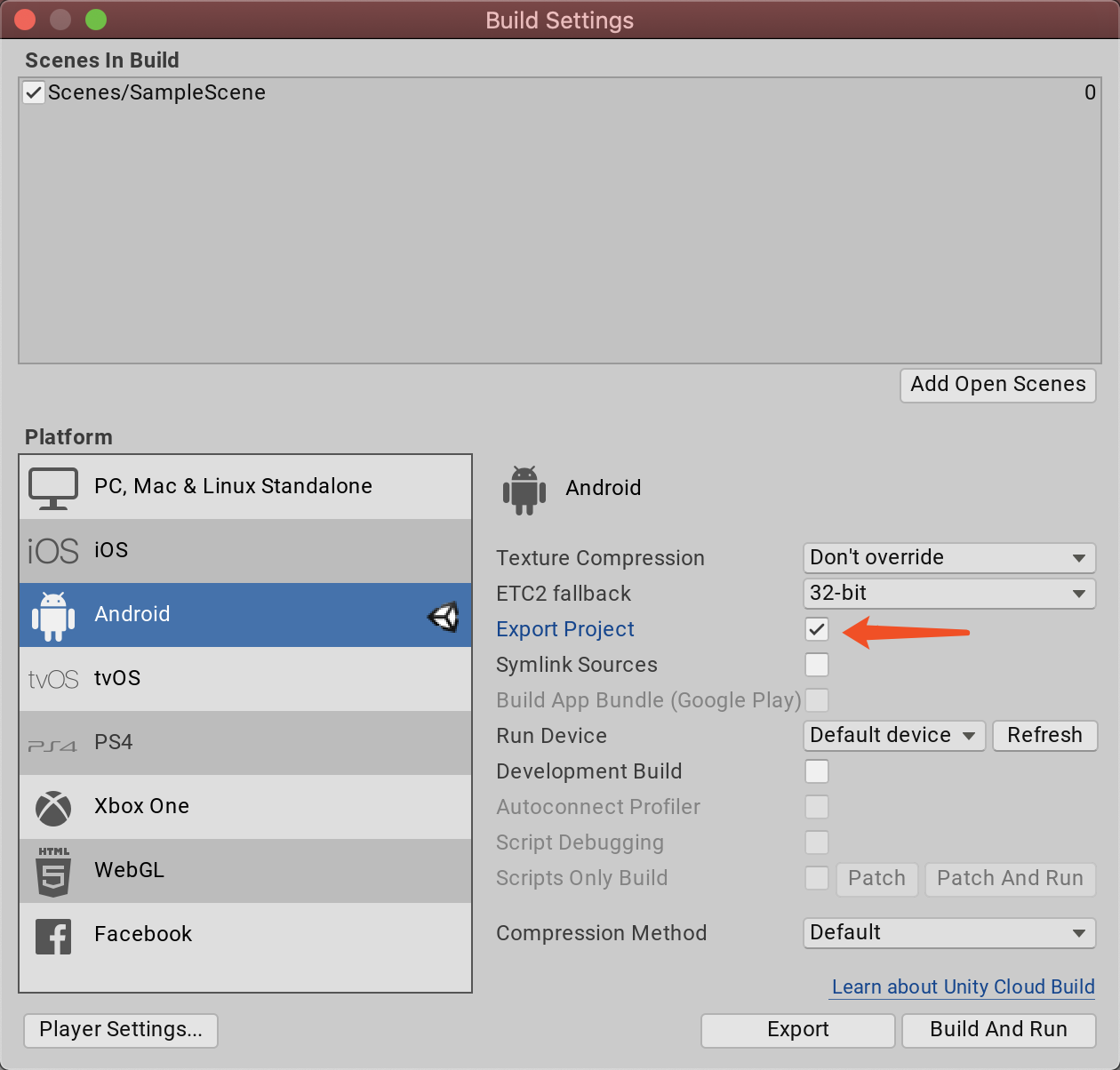Click the Unity logo on Android row
Screen dimensions: 1120x1070
[x=444, y=616]
